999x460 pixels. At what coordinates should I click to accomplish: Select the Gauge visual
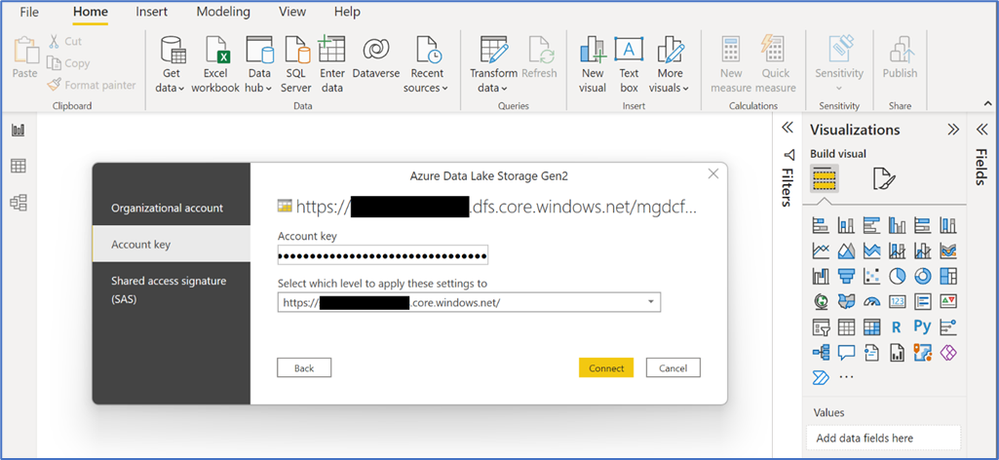[872, 301]
